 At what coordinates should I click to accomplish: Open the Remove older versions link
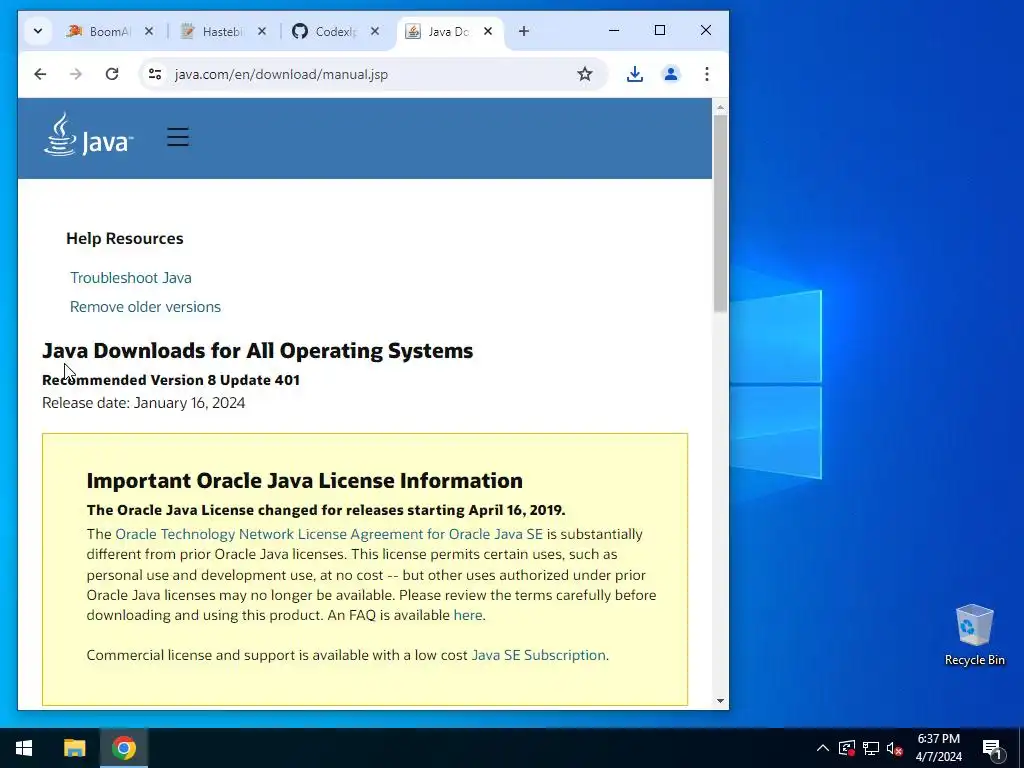pos(145,306)
